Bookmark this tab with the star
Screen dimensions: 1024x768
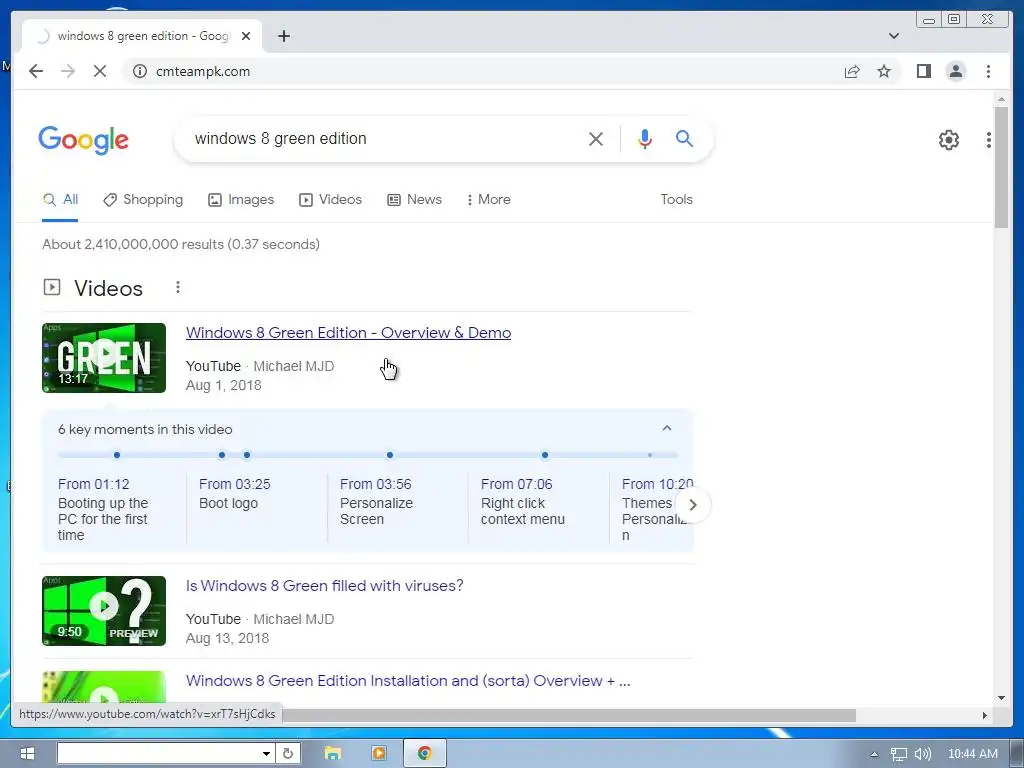click(x=884, y=71)
